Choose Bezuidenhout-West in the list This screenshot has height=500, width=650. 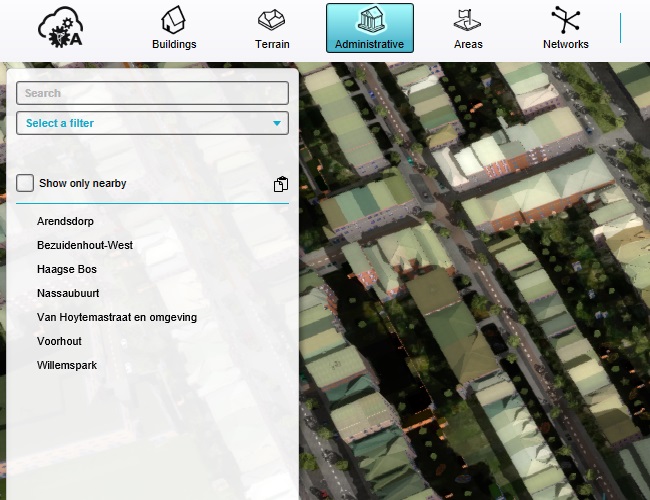(85, 245)
